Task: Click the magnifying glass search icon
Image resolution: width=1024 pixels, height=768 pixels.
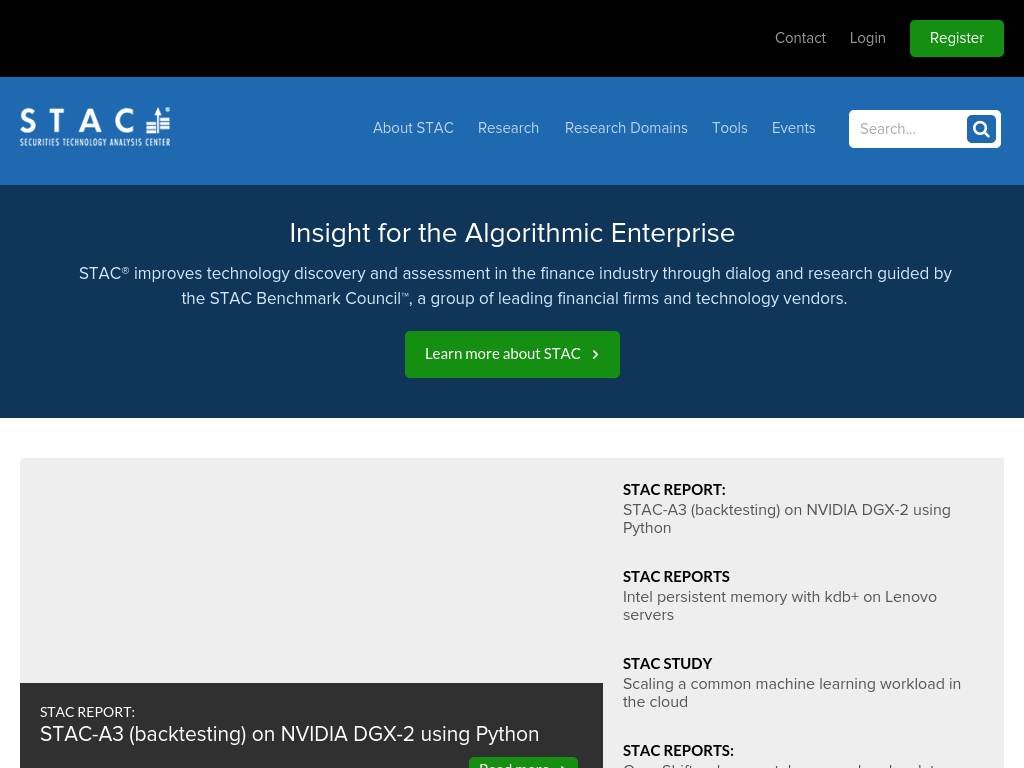Action: 981,129
